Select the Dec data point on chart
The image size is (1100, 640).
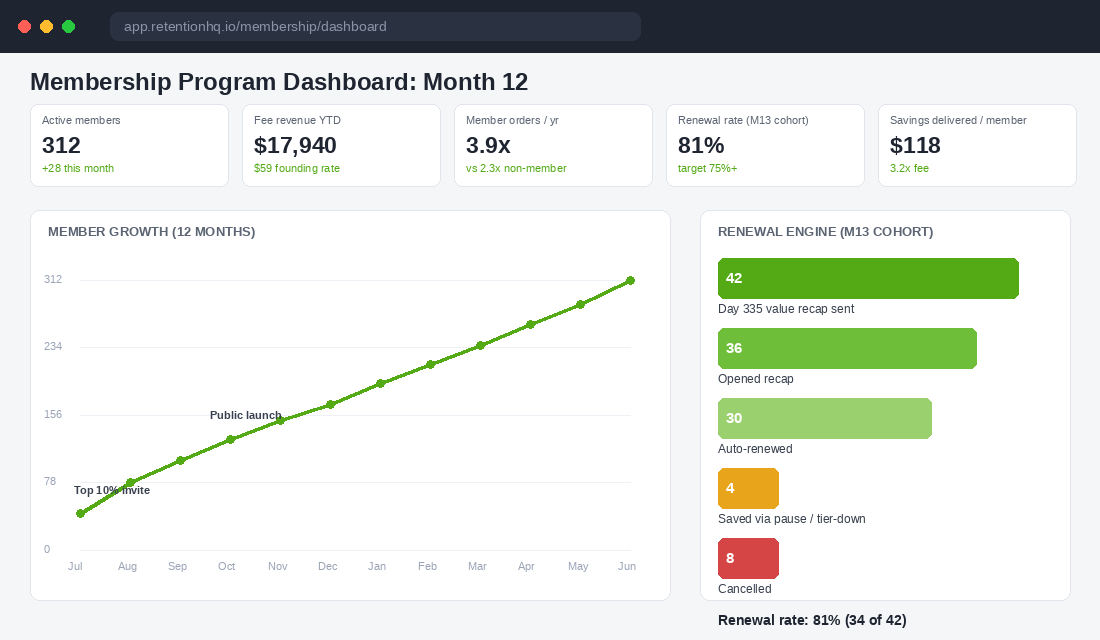[x=330, y=404]
